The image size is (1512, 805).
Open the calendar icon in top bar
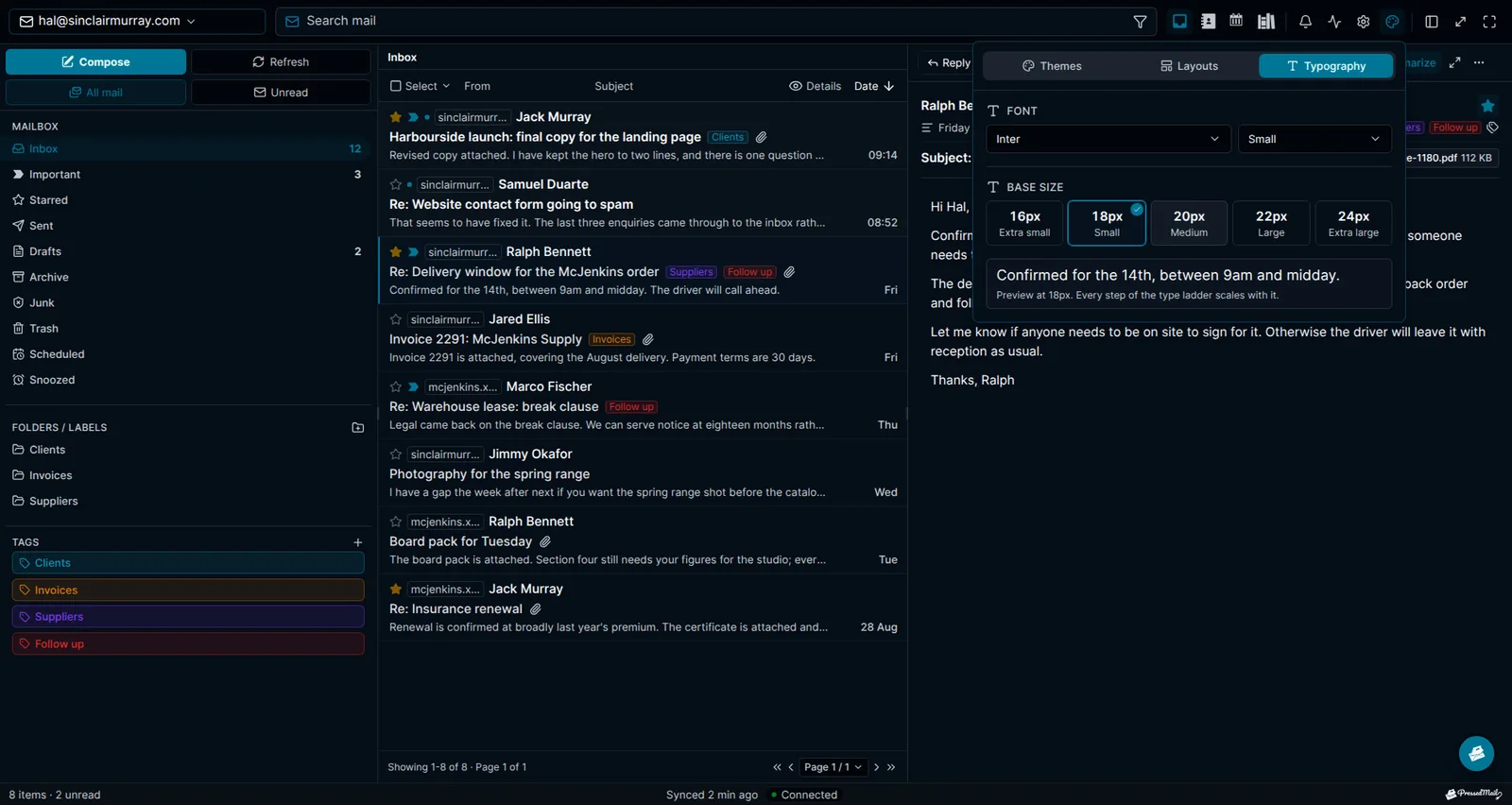tap(1236, 21)
